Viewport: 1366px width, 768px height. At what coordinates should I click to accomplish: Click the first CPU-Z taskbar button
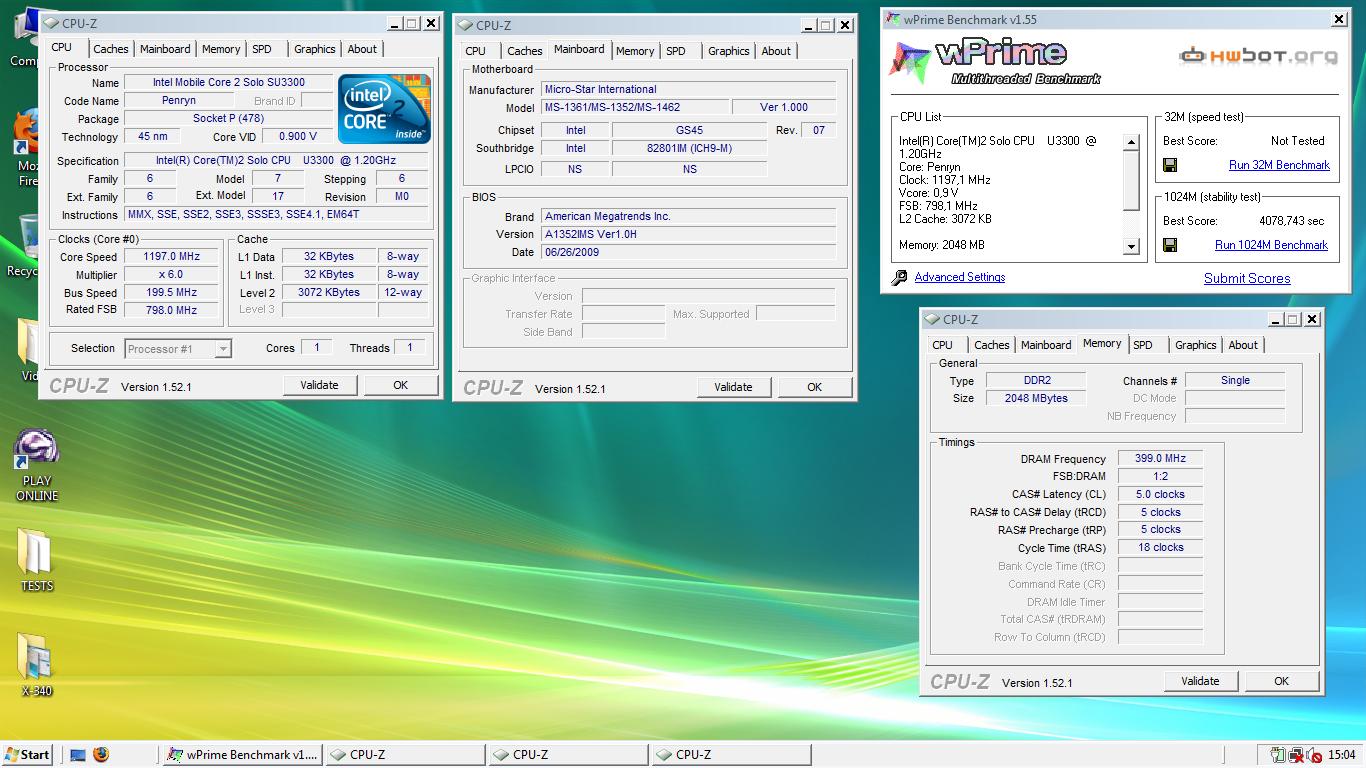pos(405,755)
